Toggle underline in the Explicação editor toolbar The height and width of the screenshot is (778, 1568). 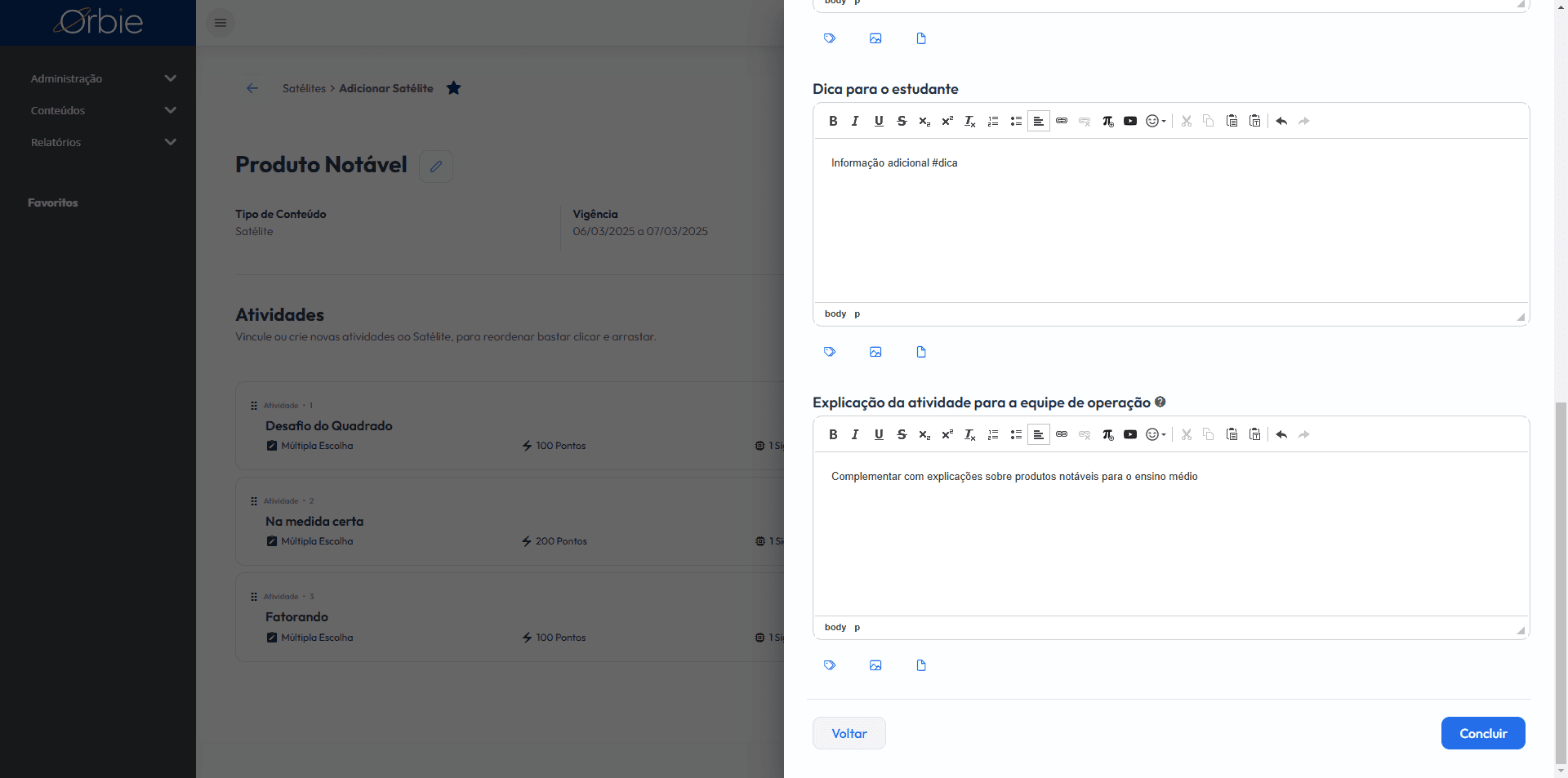(x=879, y=434)
